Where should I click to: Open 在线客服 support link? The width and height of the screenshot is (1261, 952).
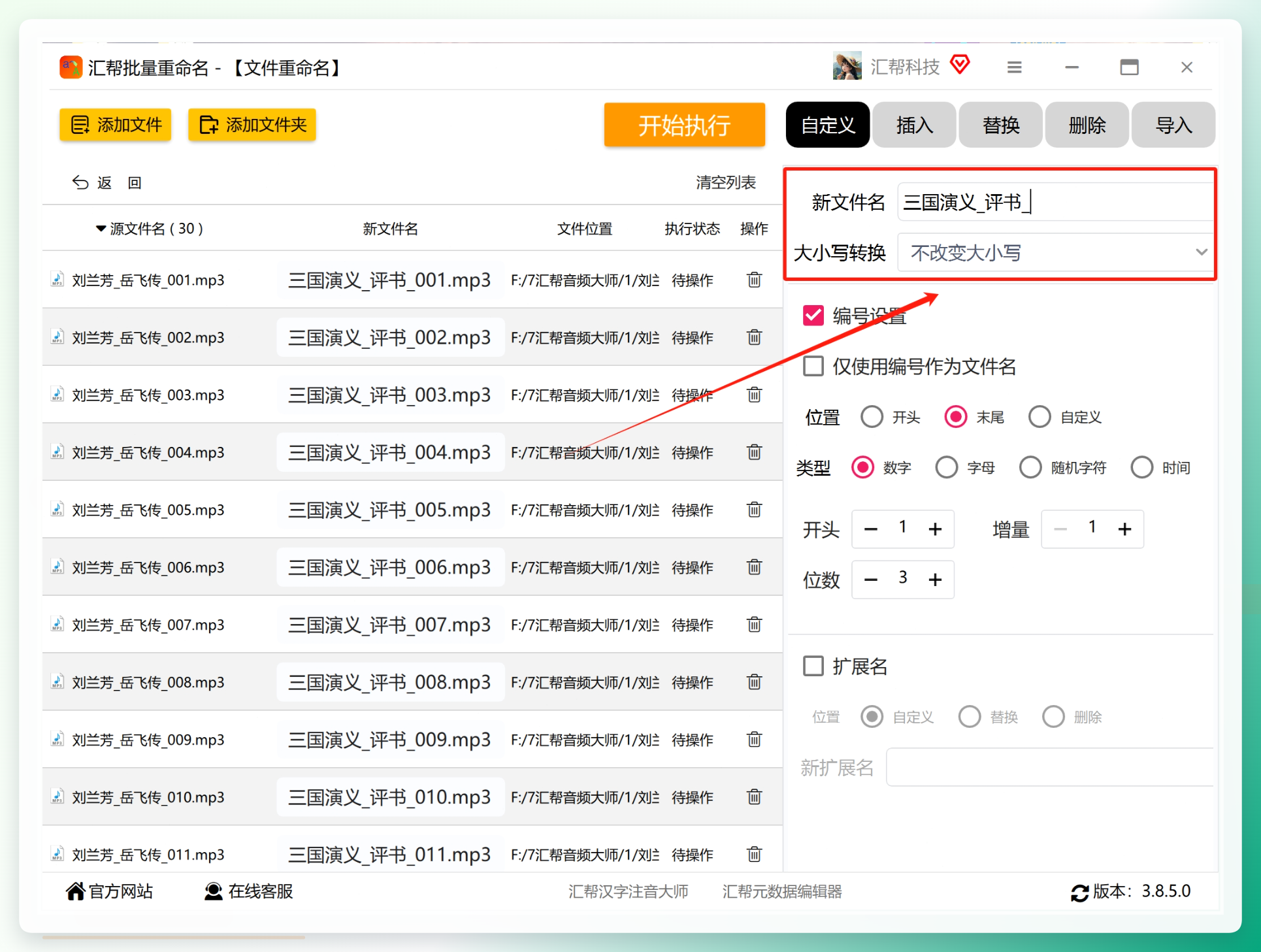point(249,891)
